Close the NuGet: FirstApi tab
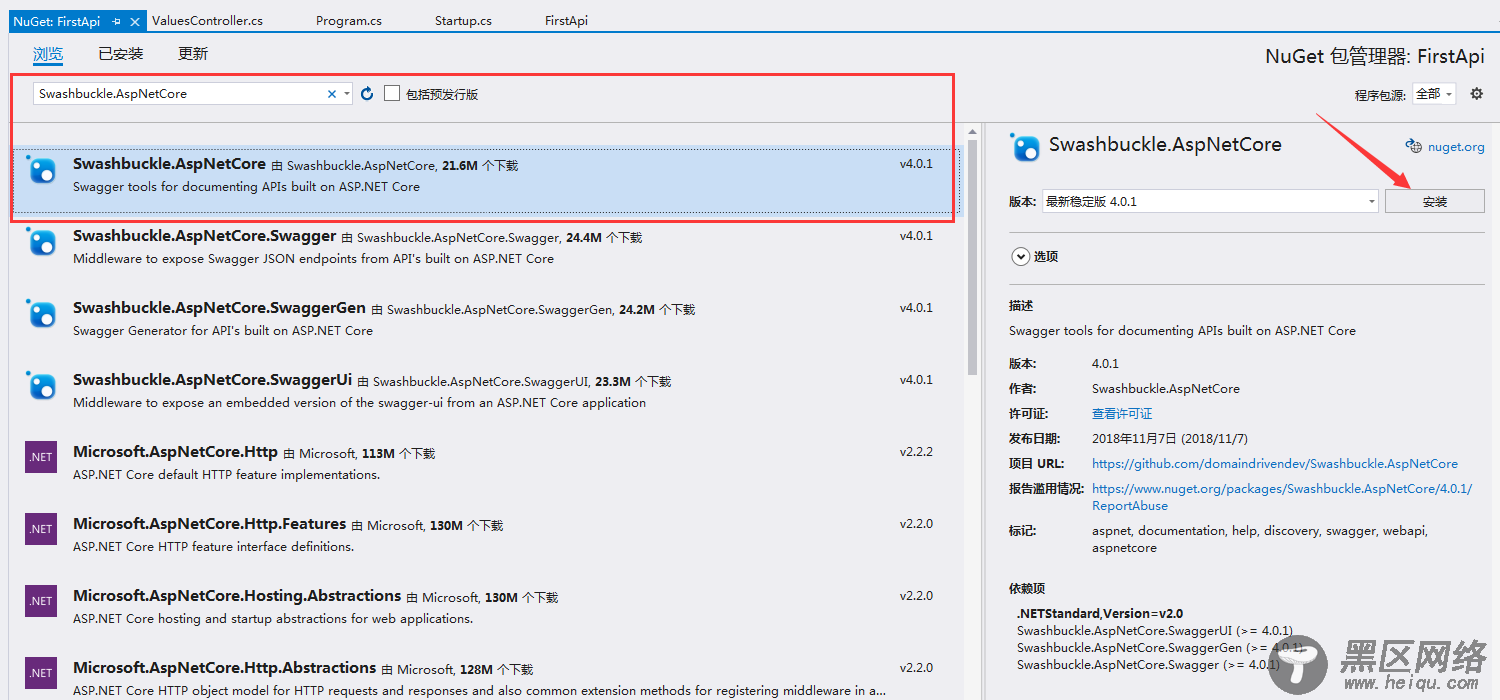 tap(135, 21)
